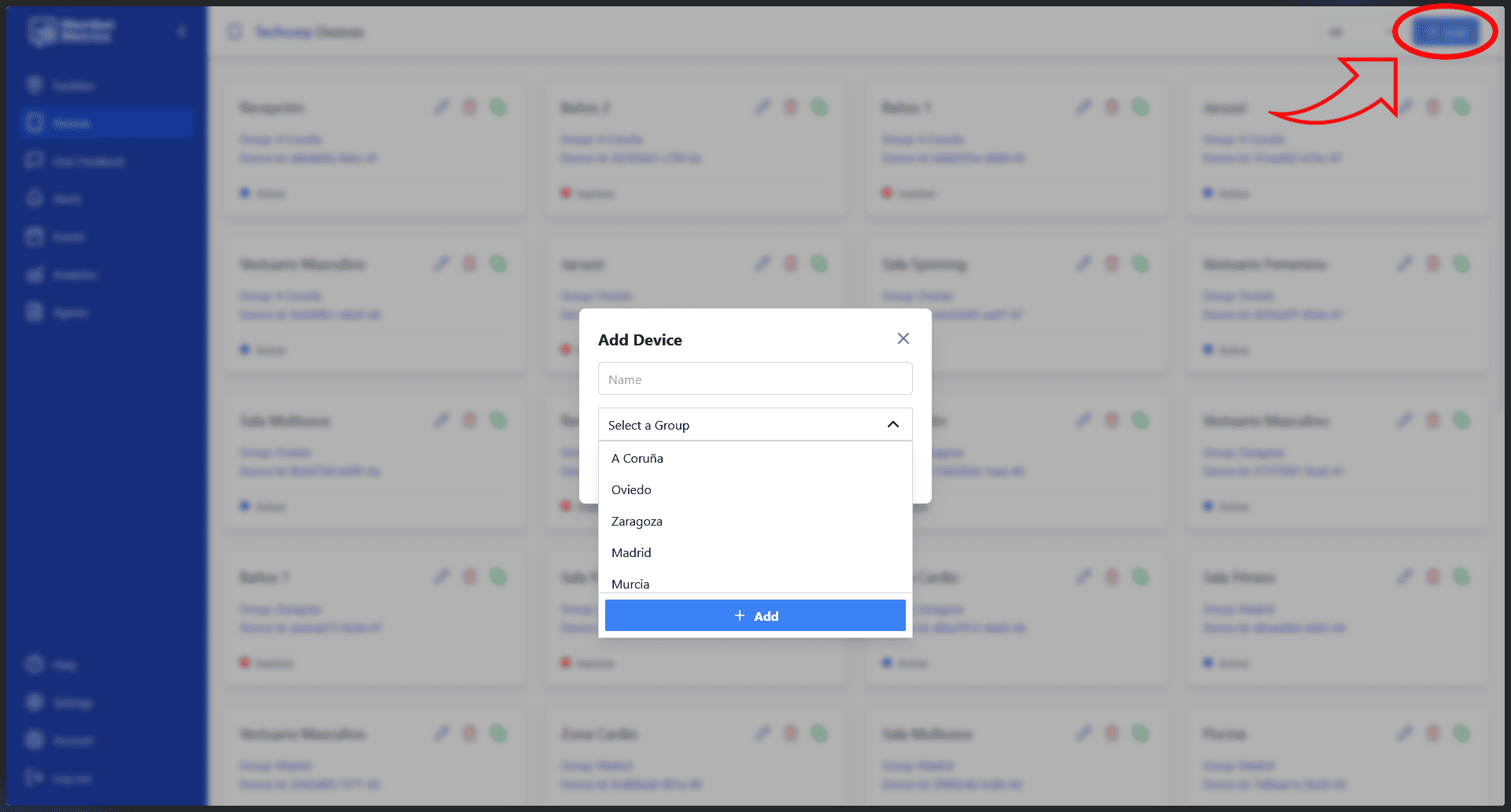Close the Add Device dialog
1511x812 pixels.
pos(903,338)
